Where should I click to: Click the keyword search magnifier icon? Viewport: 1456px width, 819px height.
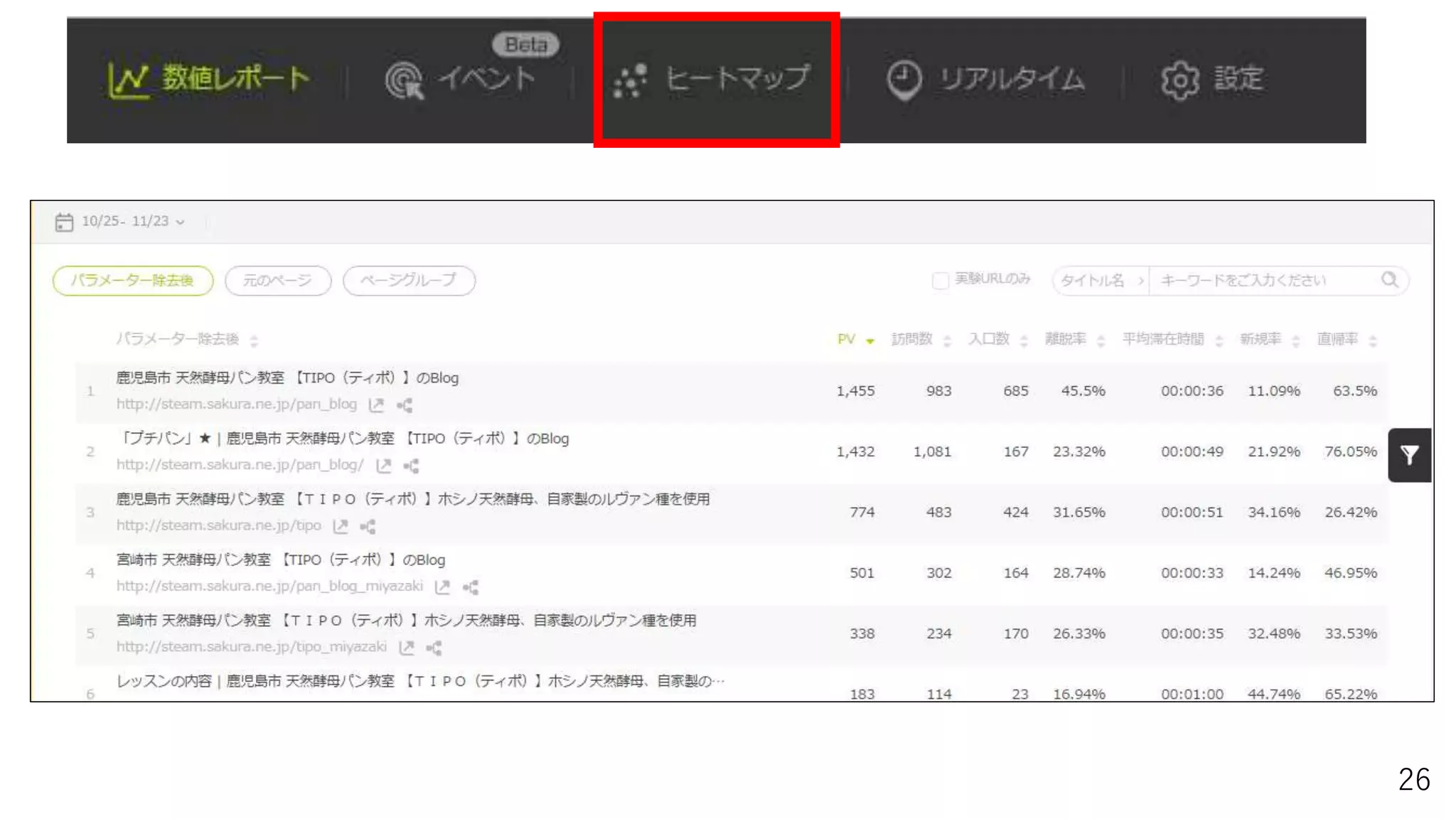point(1389,279)
